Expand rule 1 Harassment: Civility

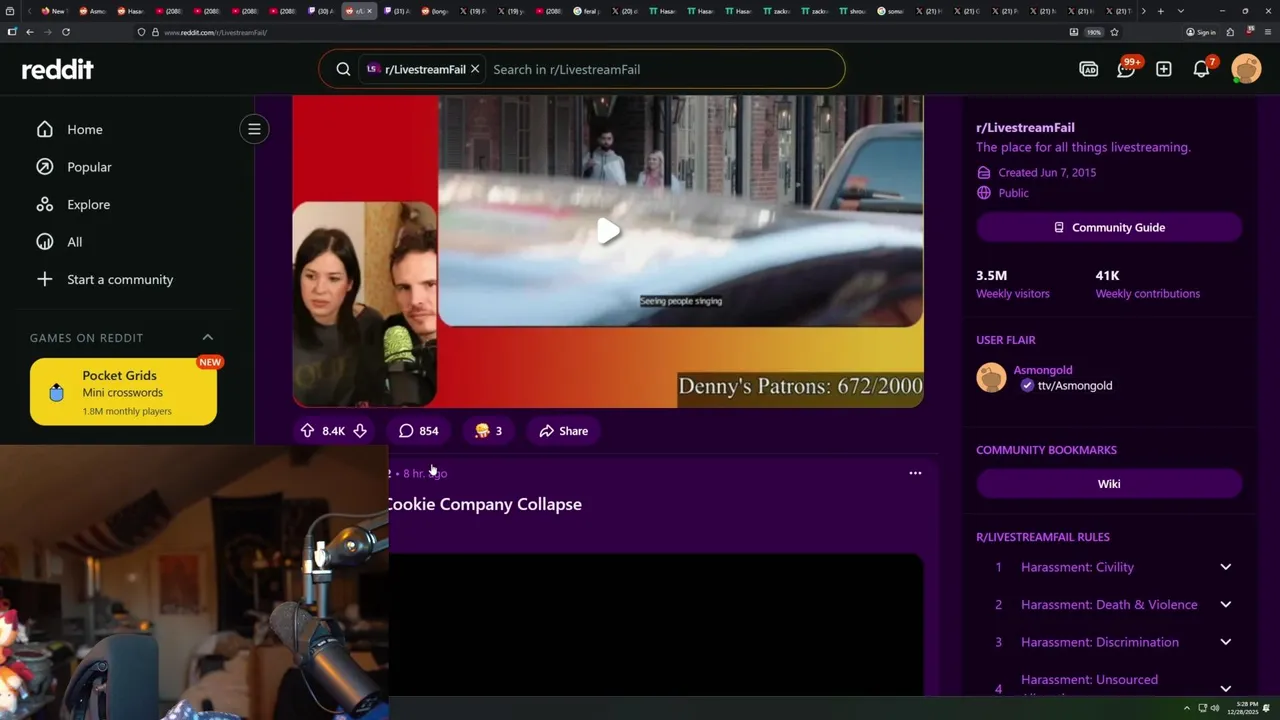(x=1225, y=567)
